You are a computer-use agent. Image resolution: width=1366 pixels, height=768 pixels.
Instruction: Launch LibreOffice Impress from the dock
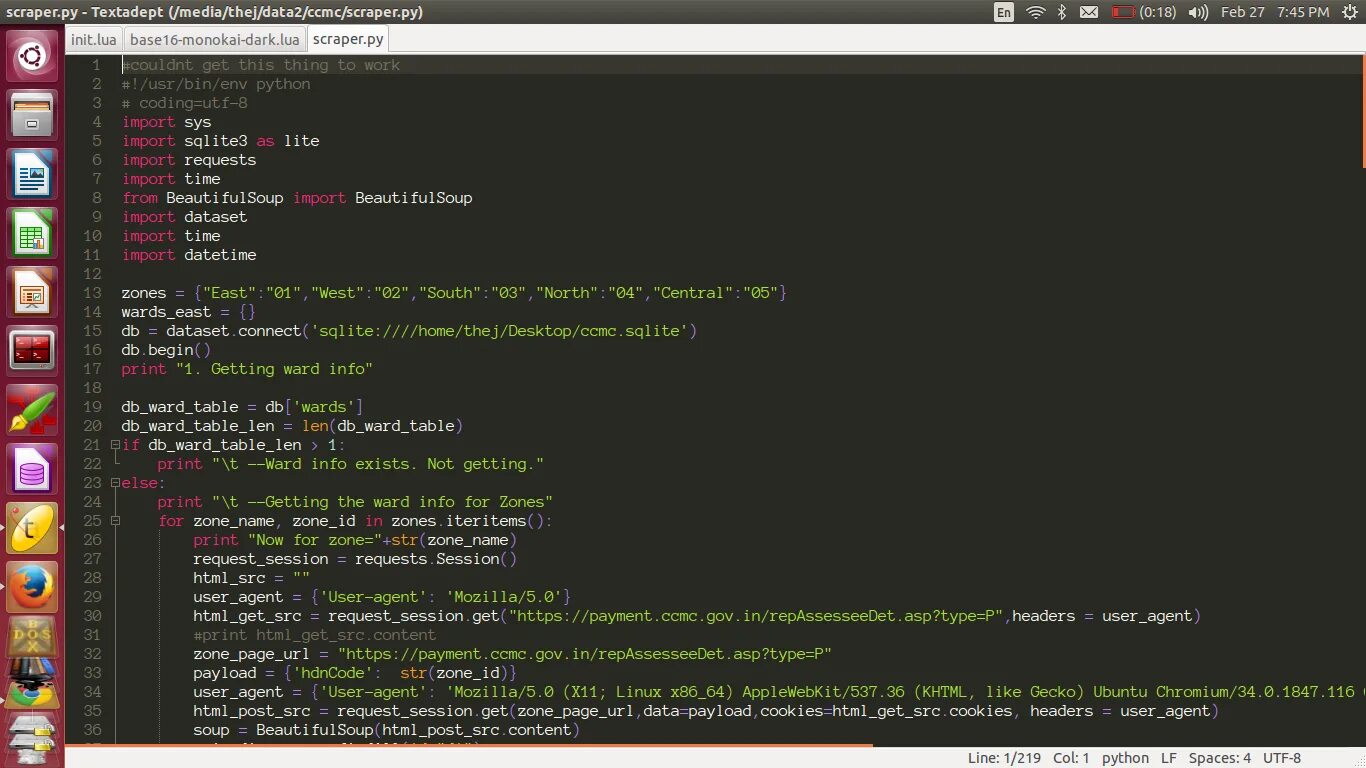coord(32,291)
